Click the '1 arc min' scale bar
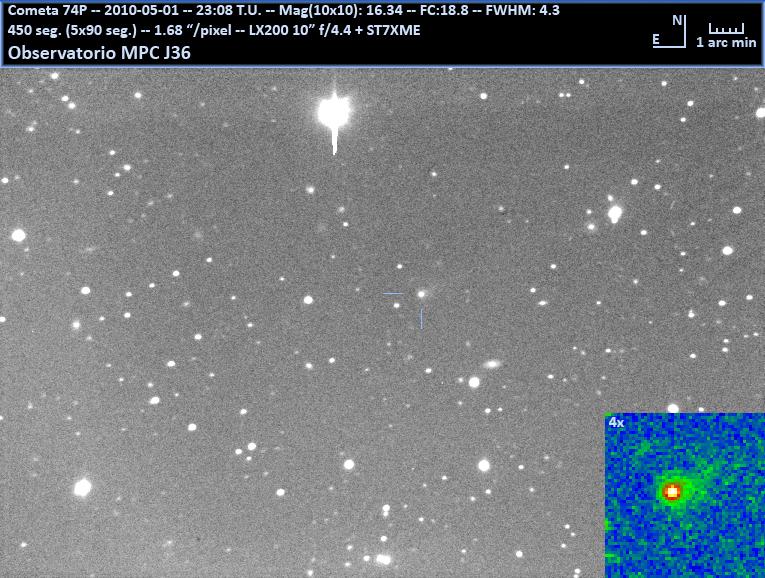 726,36
